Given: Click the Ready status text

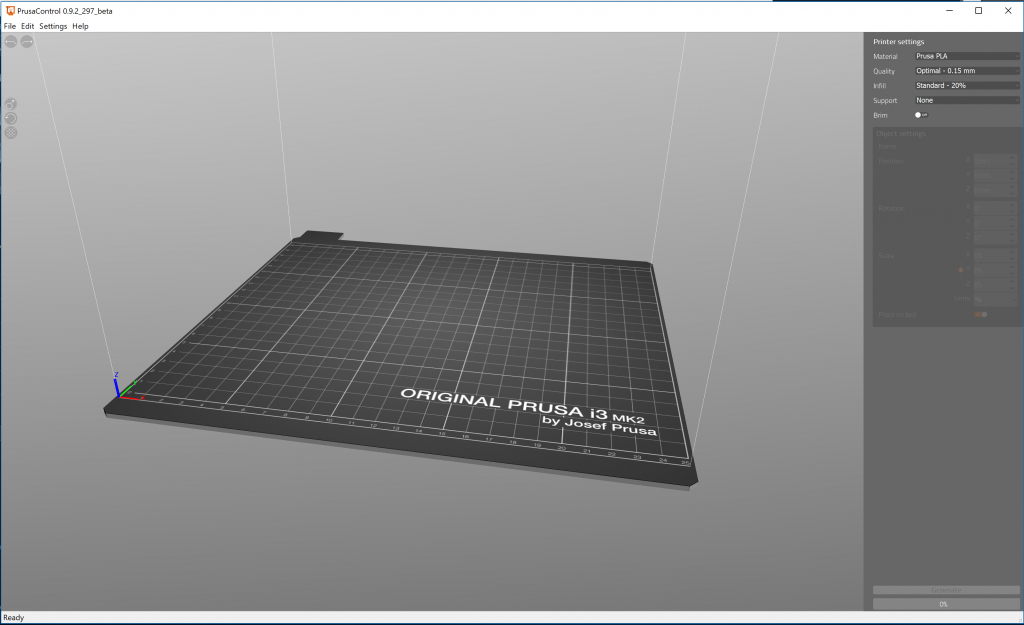Looking at the screenshot, I should tap(14, 618).
